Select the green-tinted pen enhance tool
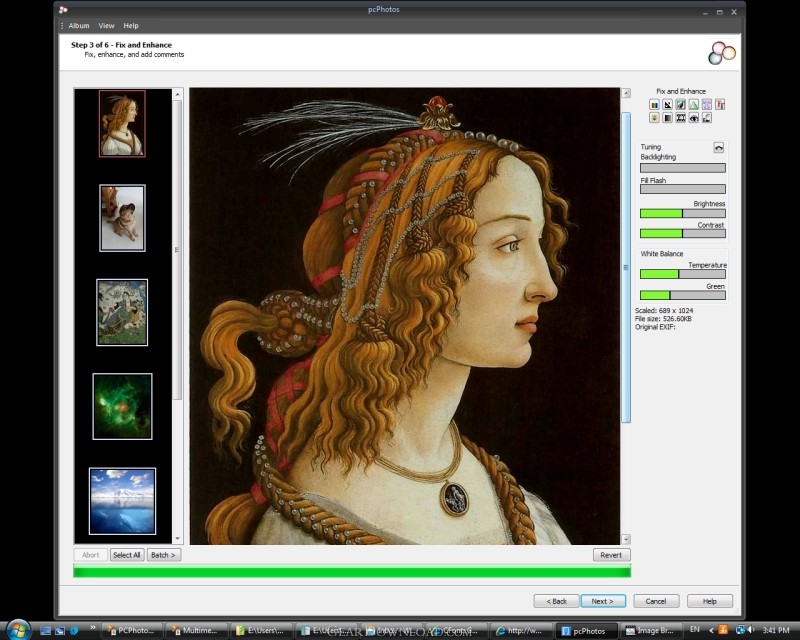The height and width of the screenshot is (640, 800). click(681, 105)
